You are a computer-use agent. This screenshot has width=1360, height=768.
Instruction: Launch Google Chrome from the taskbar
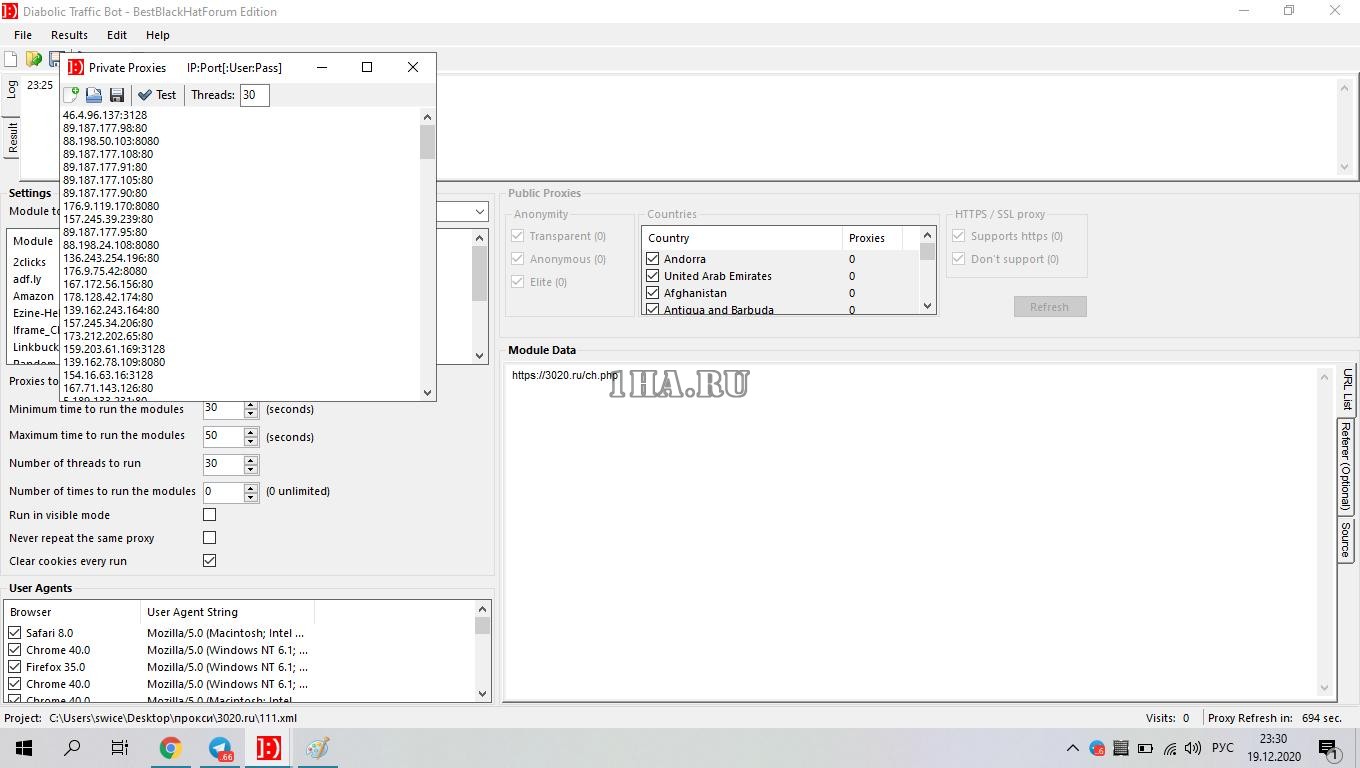coord(170,747)
